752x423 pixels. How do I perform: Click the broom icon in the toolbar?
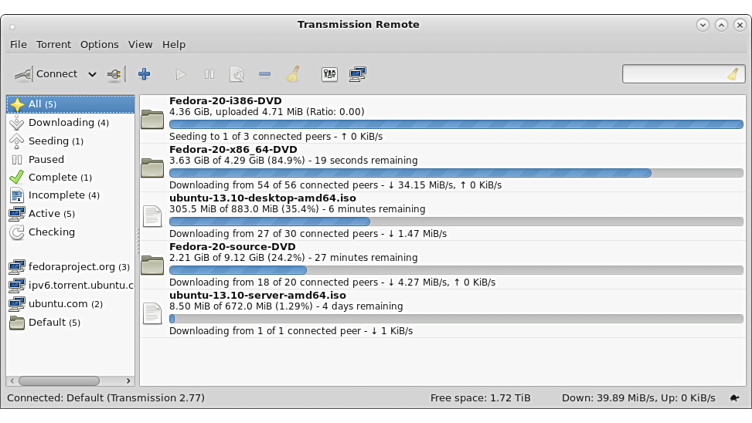click(x=293, y=74)
